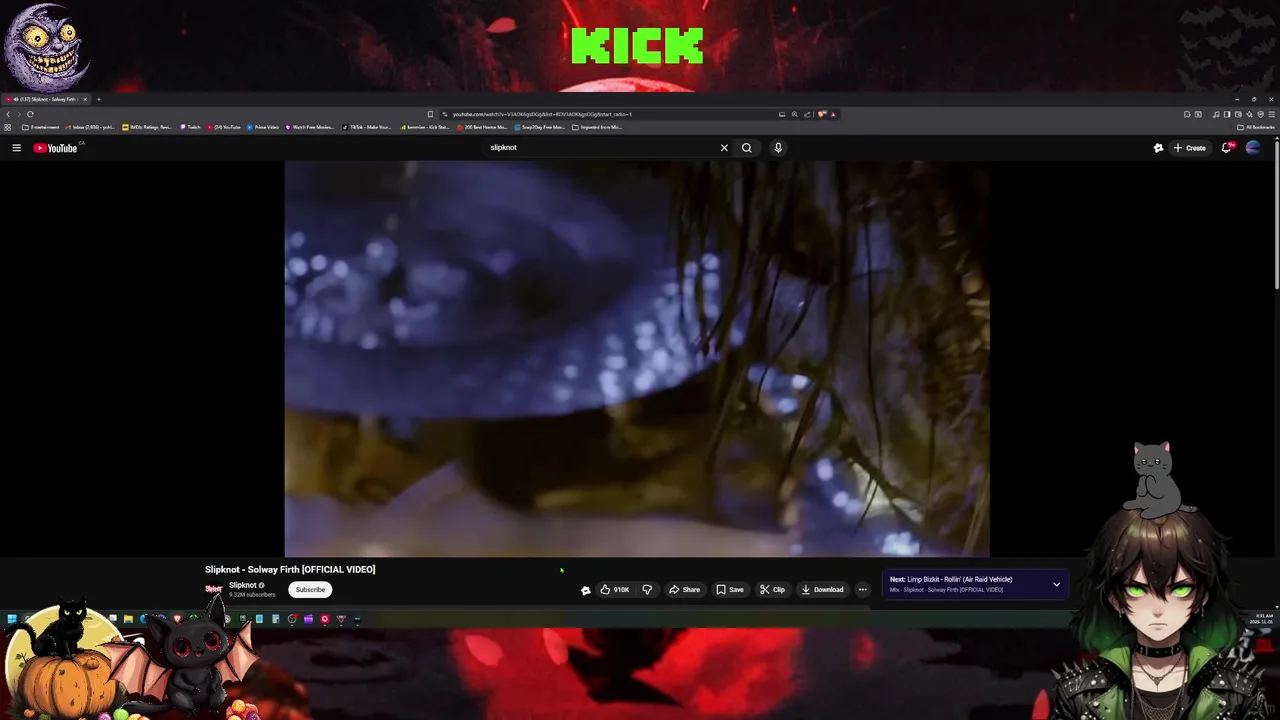Open the Inbox Gmail bookmark
Viewport: 1280px width, 720px height.
(x=90, y=127)
